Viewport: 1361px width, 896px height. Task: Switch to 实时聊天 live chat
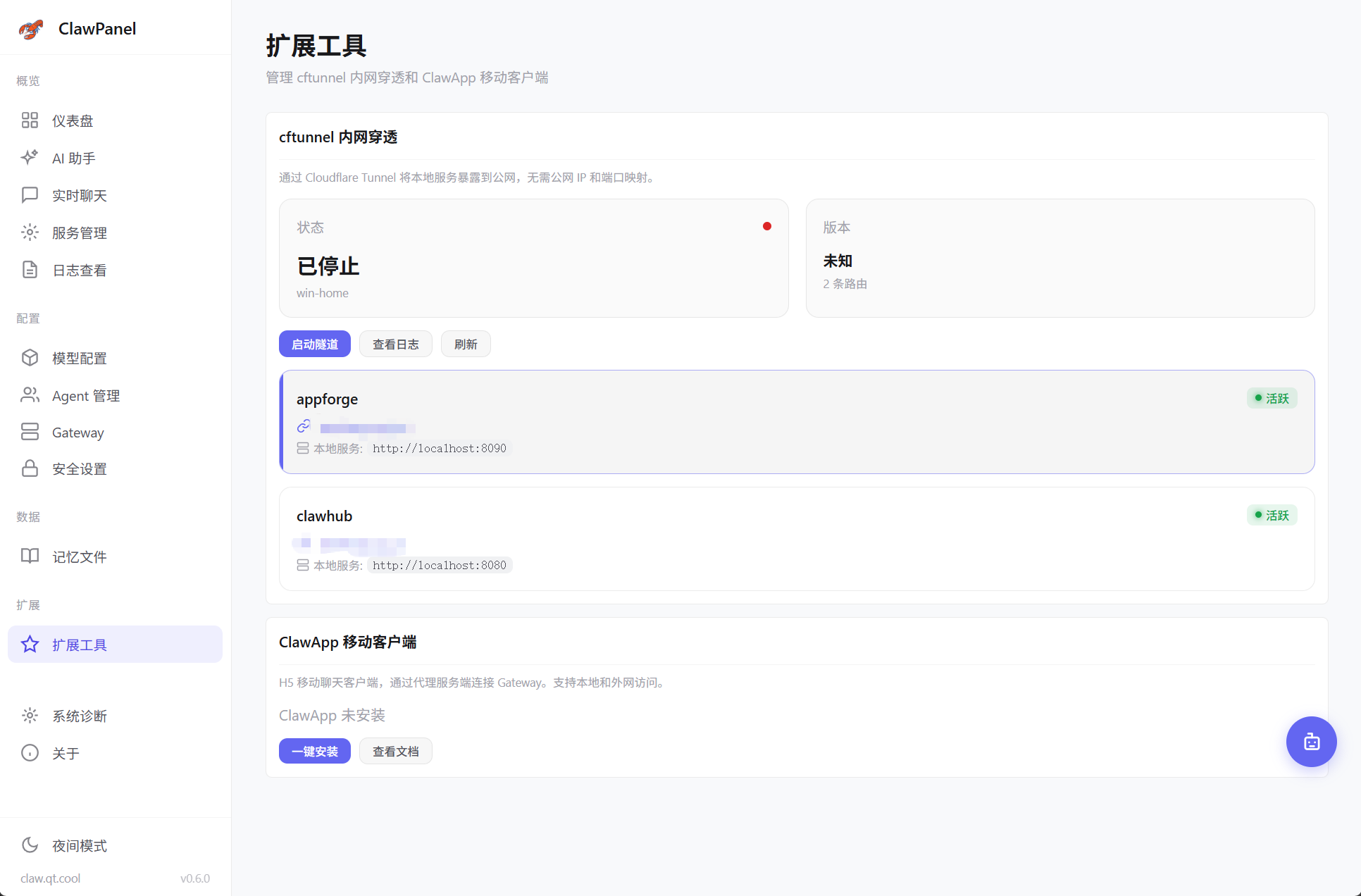tap(80, 195)
